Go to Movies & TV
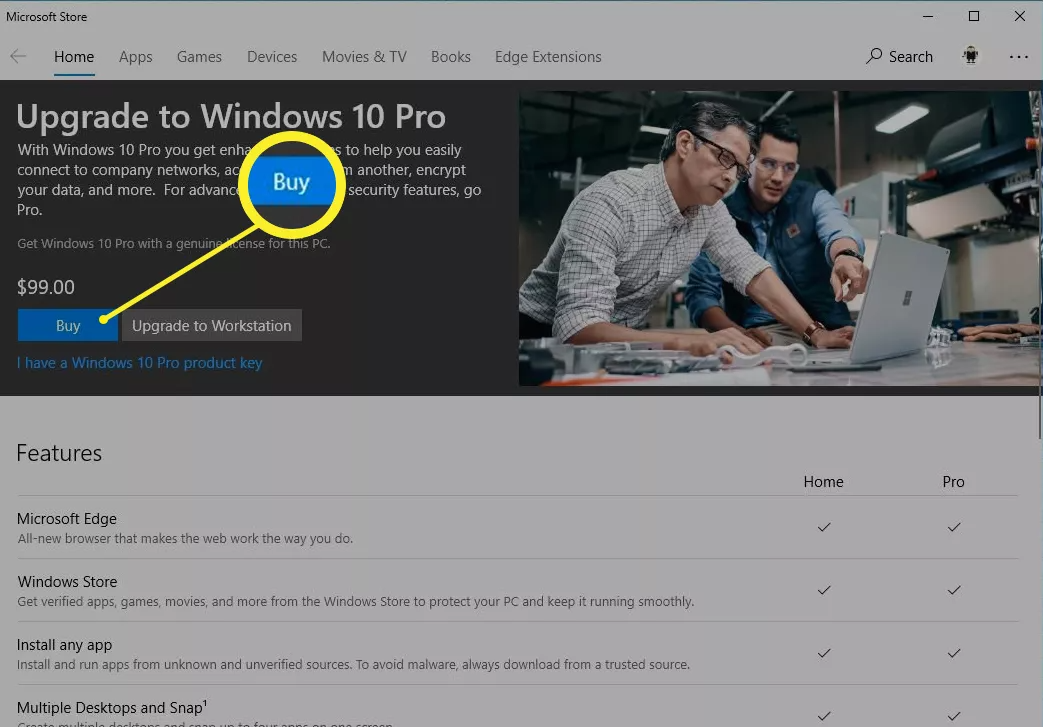The image size is (1043, 727). [364, 57]
